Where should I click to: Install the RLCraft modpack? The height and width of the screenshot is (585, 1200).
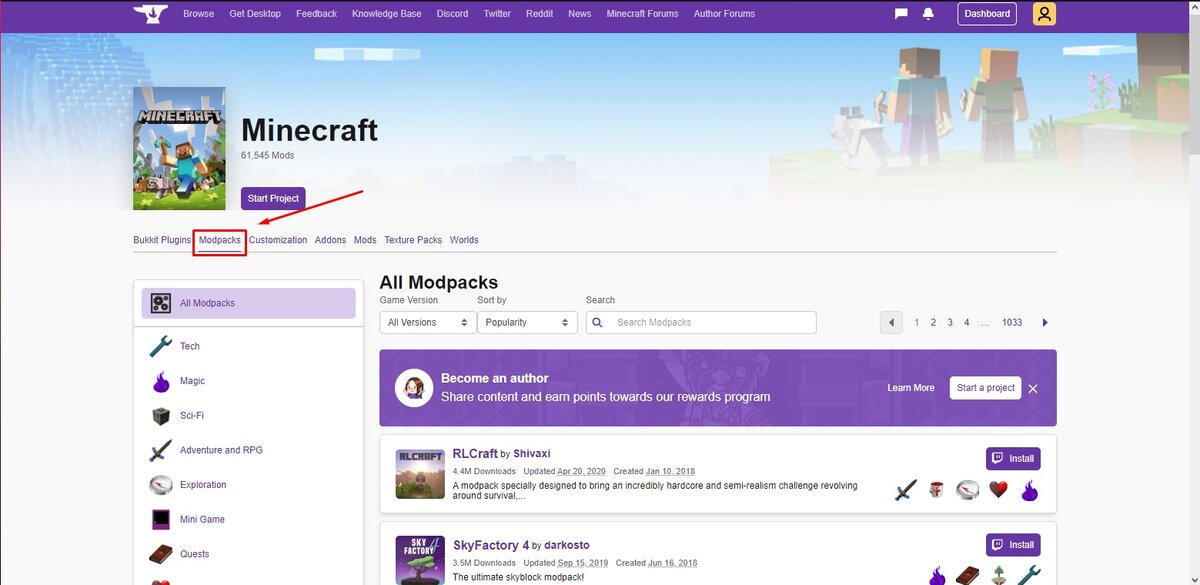click(x=1013, y=459)
